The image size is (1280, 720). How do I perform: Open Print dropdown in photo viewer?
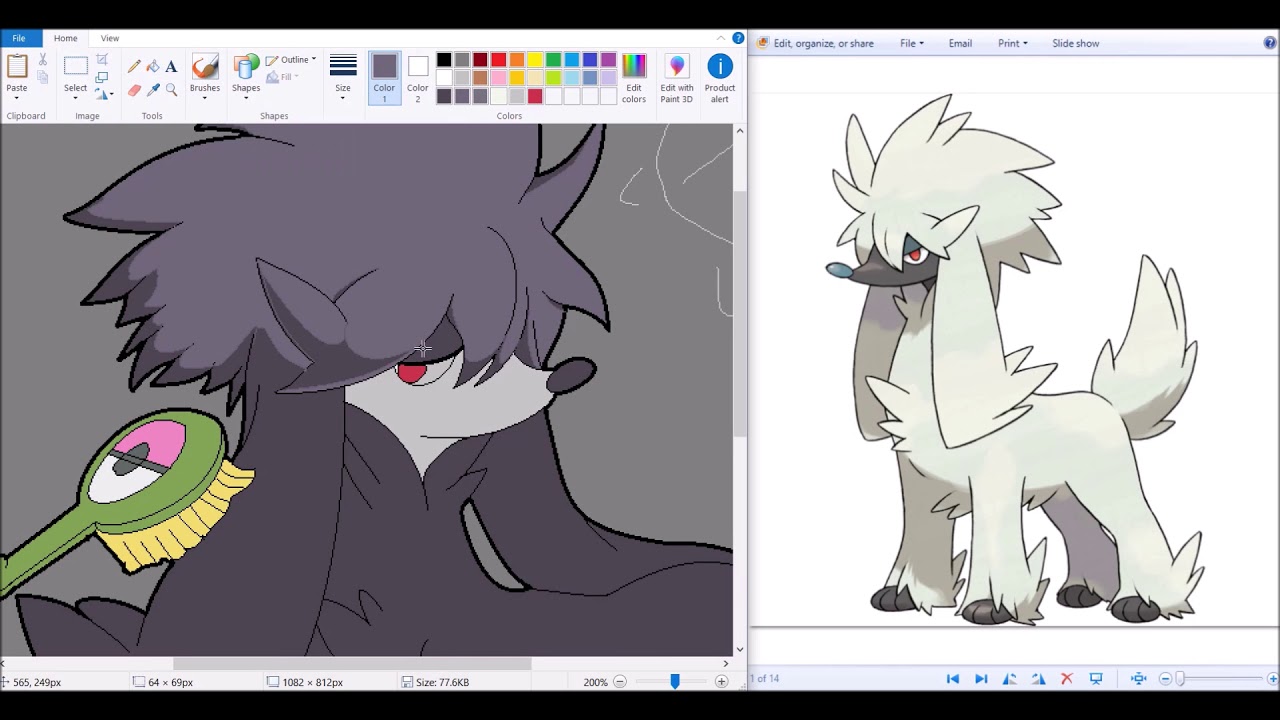coord(1012,43)
